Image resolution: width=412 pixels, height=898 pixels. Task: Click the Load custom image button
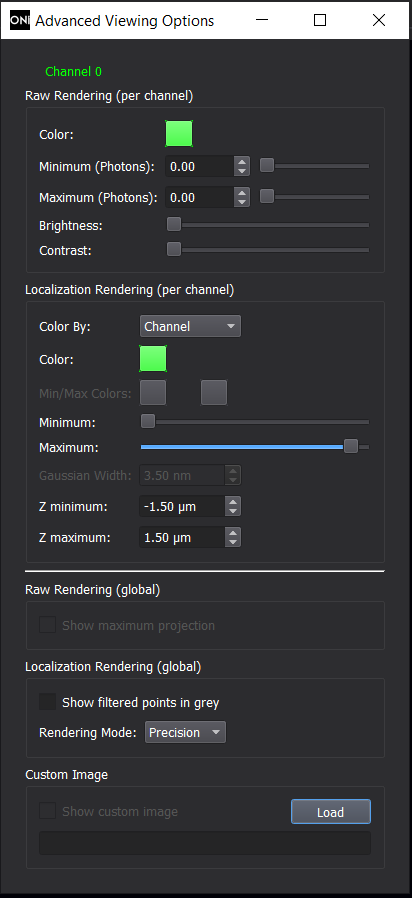pyautogui.click(x=331, y=812)
